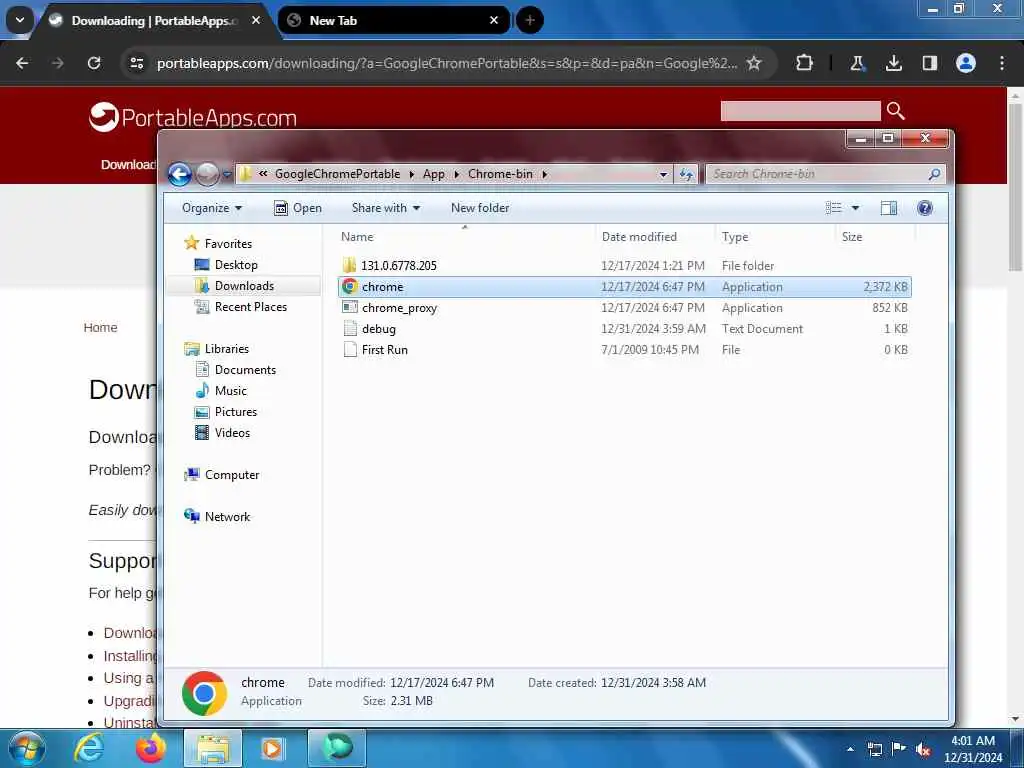Open Chrome Extensions puzzle icon
The height and width of the screenshot is (768, 1024).
click(805, 63)
